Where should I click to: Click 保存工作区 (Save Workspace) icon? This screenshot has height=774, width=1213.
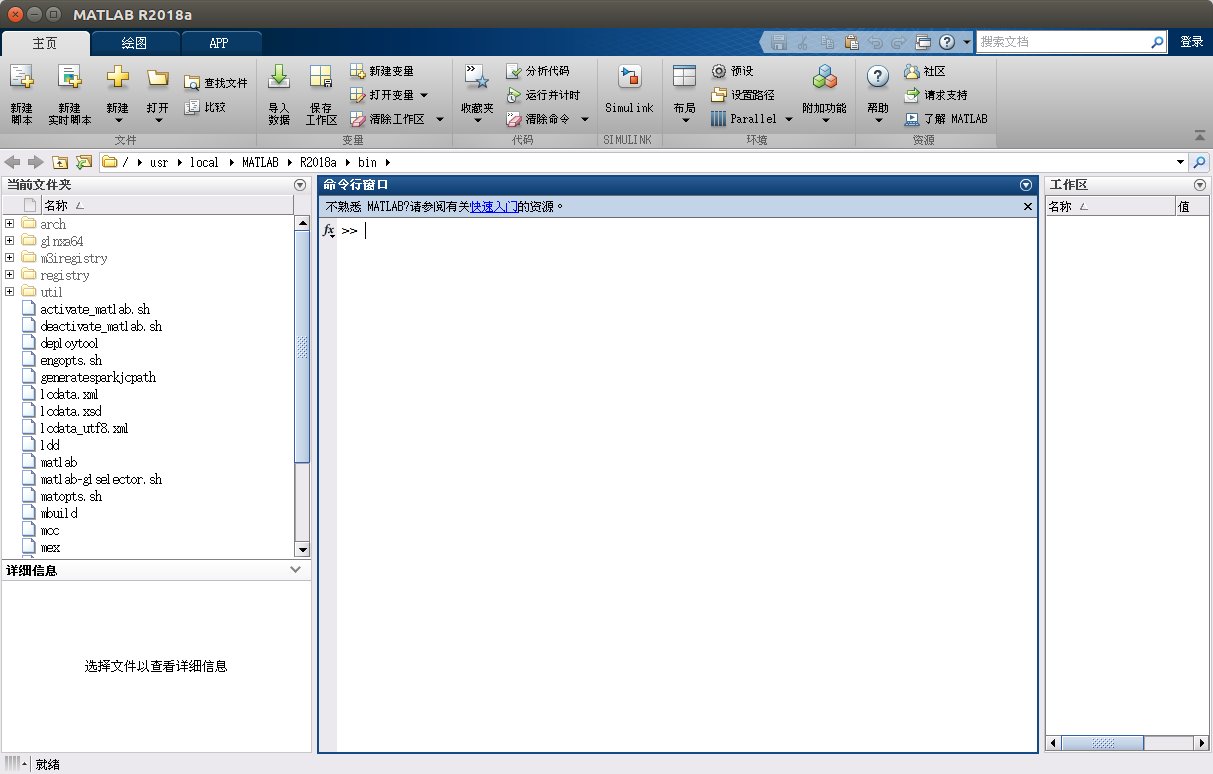pyautogui.click(x=321, y=77)
